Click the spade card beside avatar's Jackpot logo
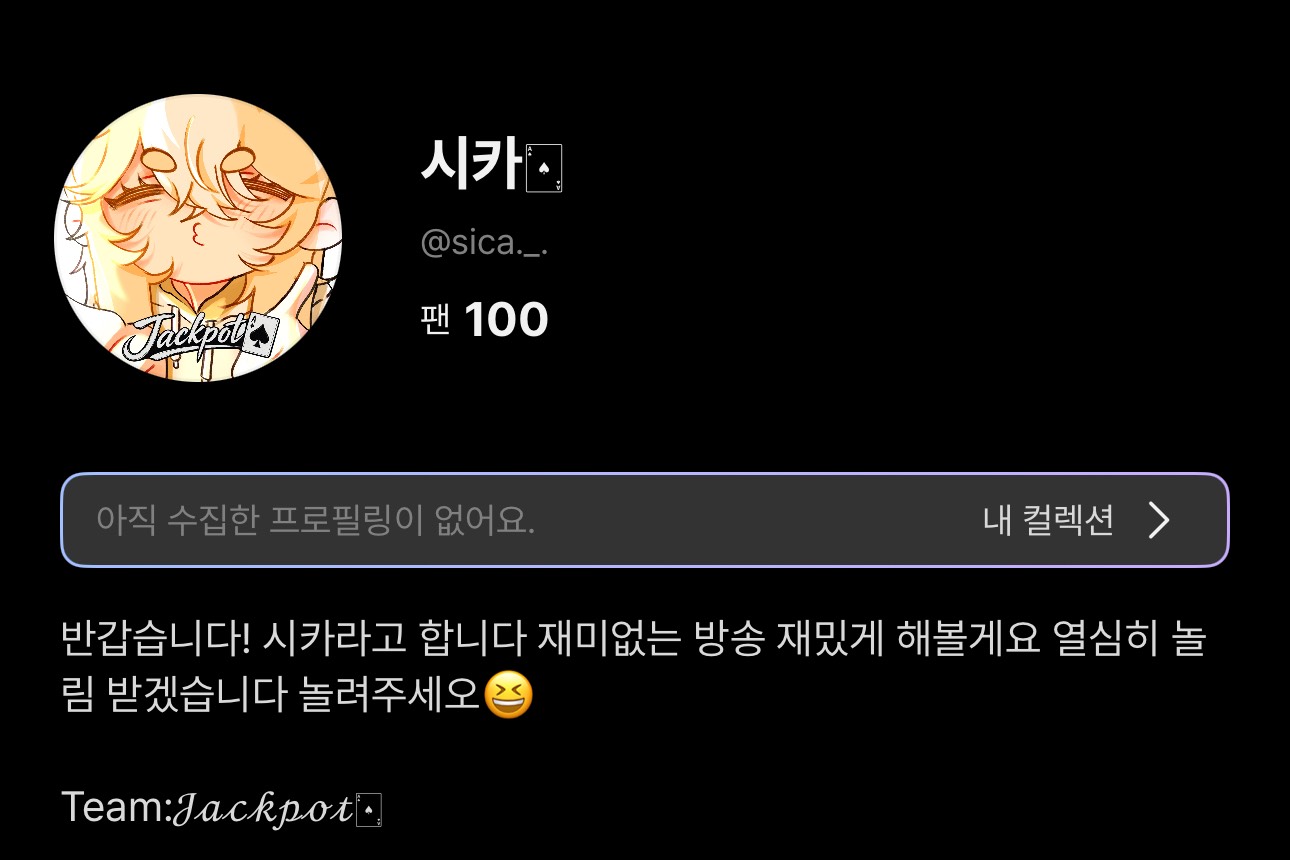Image resolution: width=1290 pixels, height=860 pixels. pyautogui.click(x=261, y=333)
